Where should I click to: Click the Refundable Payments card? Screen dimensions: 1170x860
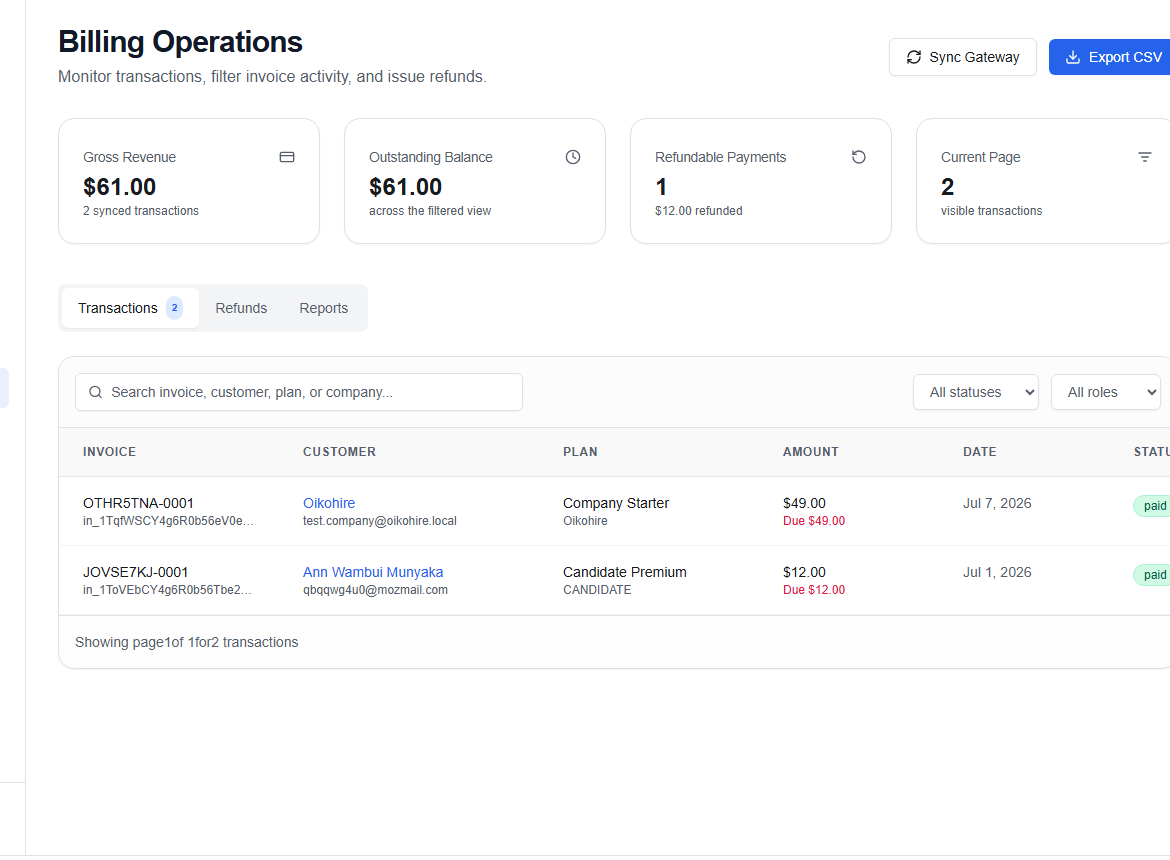[x=760, y=181]
